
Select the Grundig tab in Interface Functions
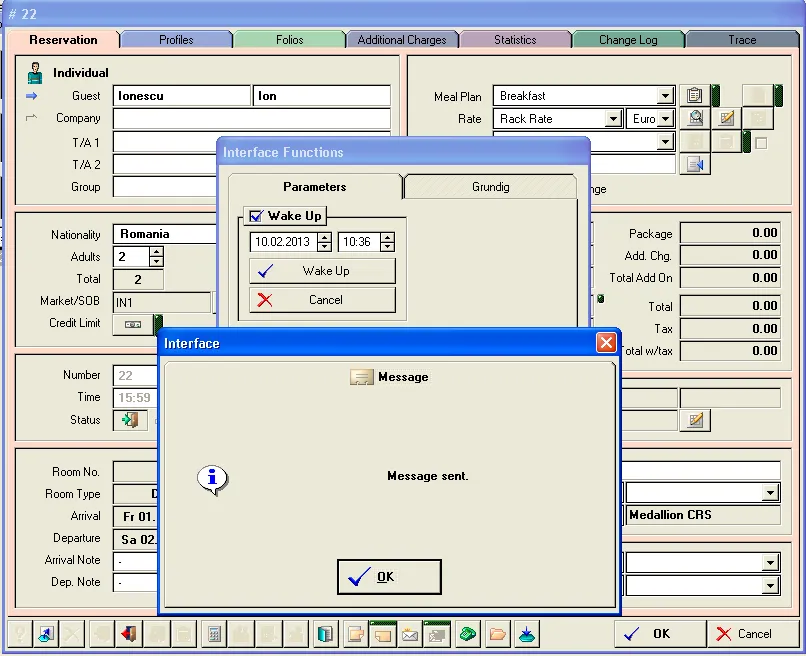(x=490, y=187)
